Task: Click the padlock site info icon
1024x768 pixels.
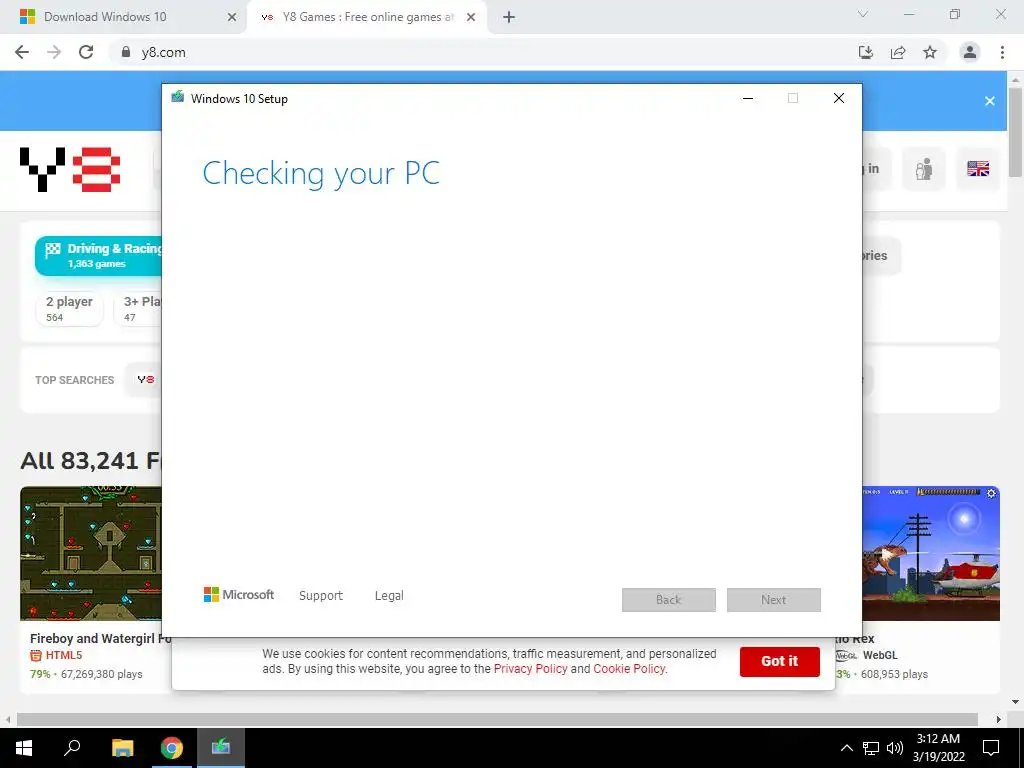Action: coord(126,52)
